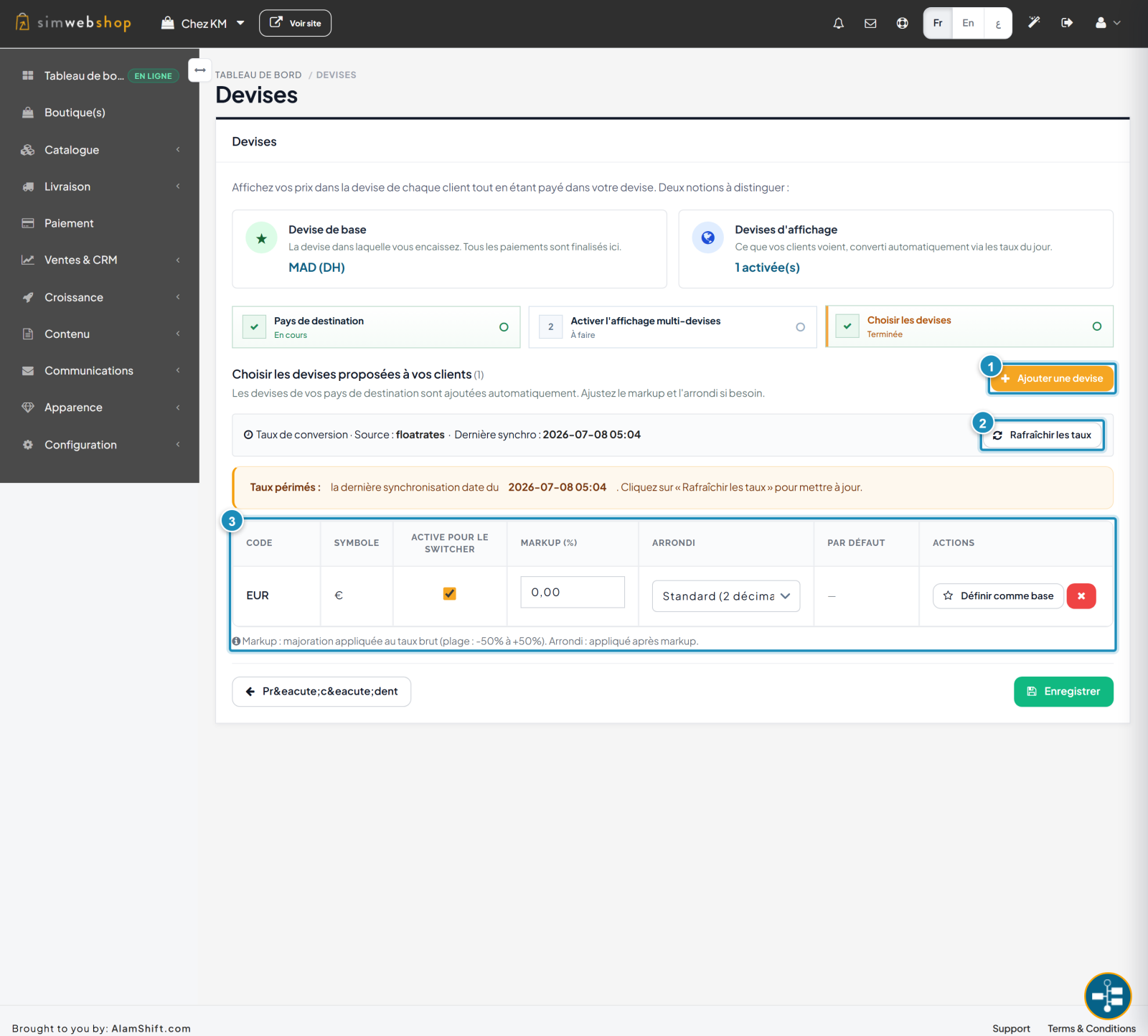Click Rafraîchir les taux button
The height and width of the screenshot is (1036, 1148).
[x=1043, y=435]
